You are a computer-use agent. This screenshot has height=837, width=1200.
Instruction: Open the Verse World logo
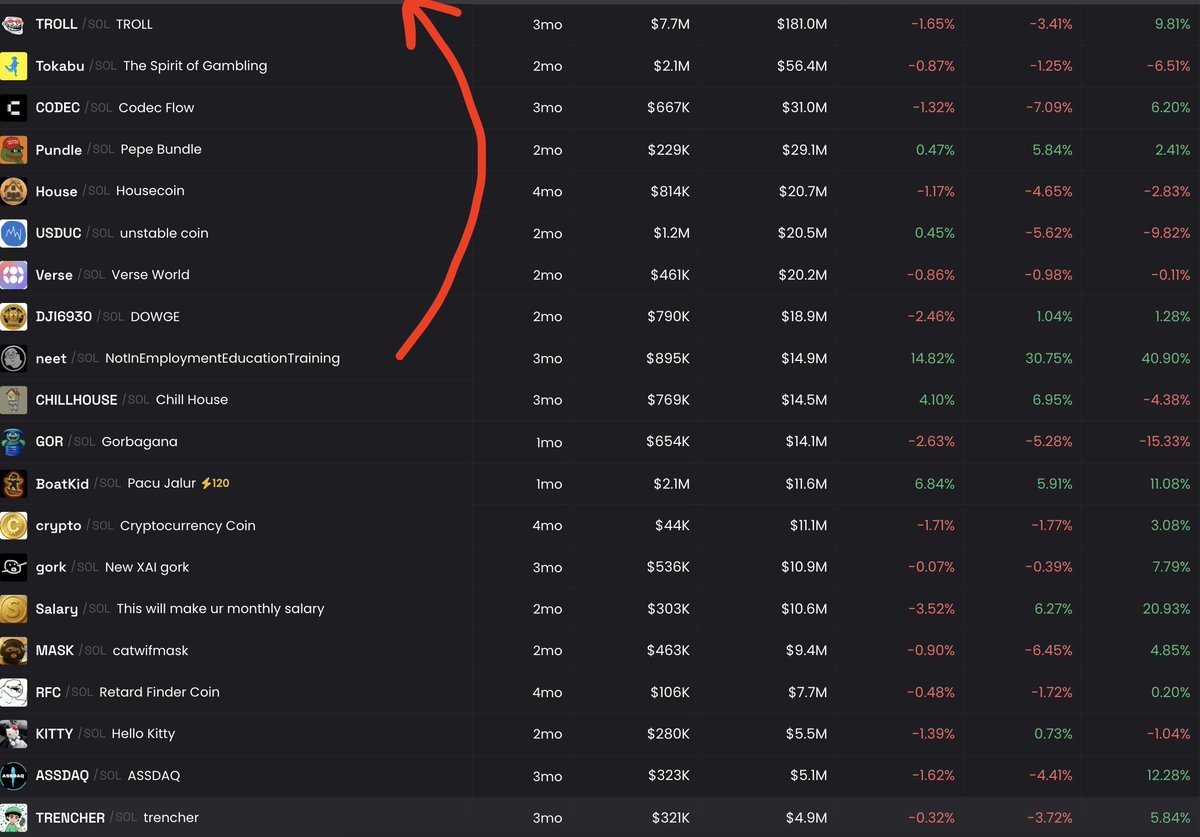[x=14, y=275]
